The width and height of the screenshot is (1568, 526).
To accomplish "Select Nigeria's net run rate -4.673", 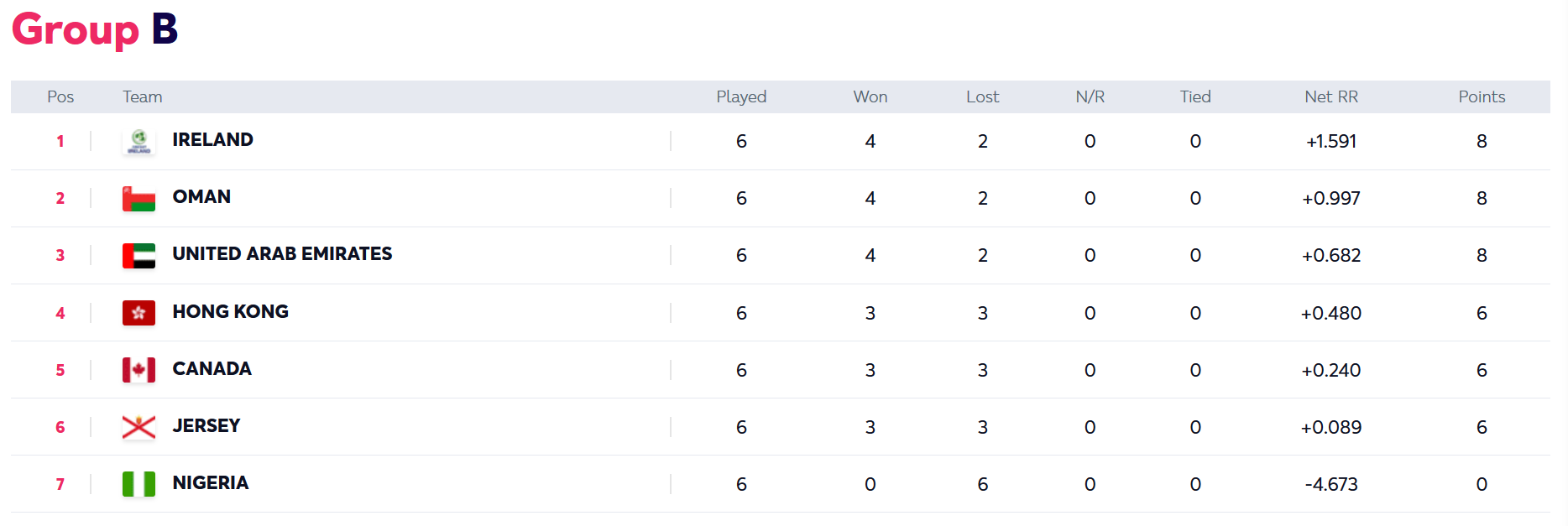I will point(1330,485).
